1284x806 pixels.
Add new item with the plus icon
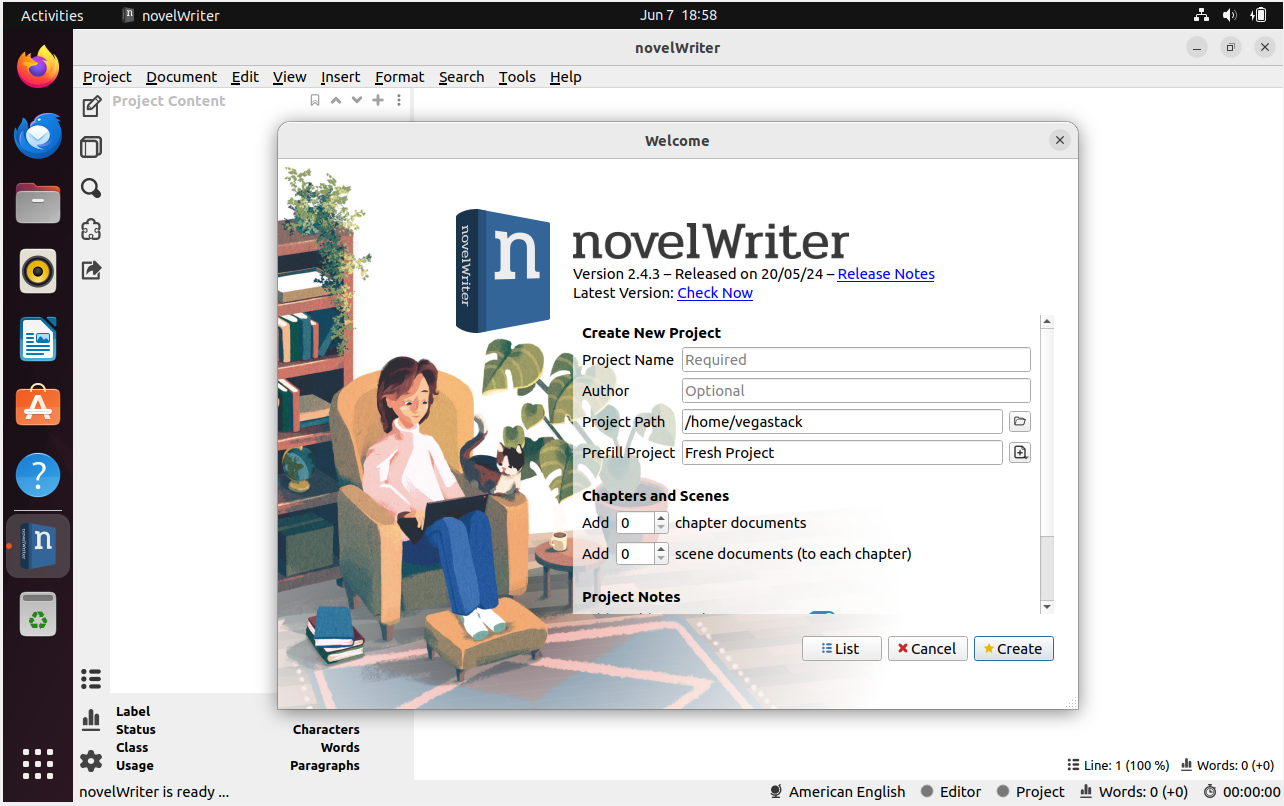[x=378, y=100]
